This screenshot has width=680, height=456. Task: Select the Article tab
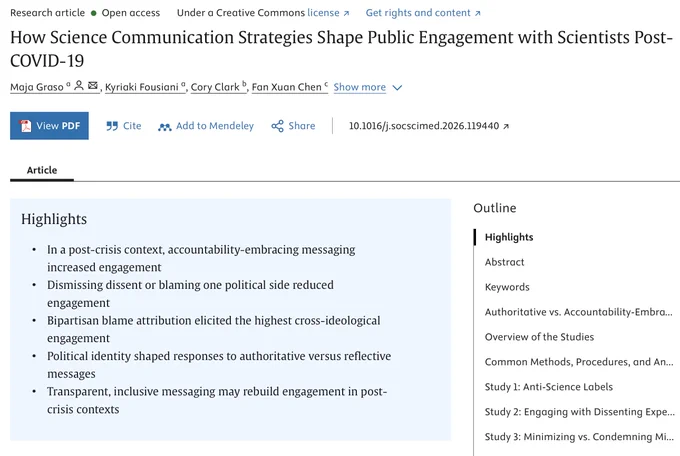tap(42, 170)
